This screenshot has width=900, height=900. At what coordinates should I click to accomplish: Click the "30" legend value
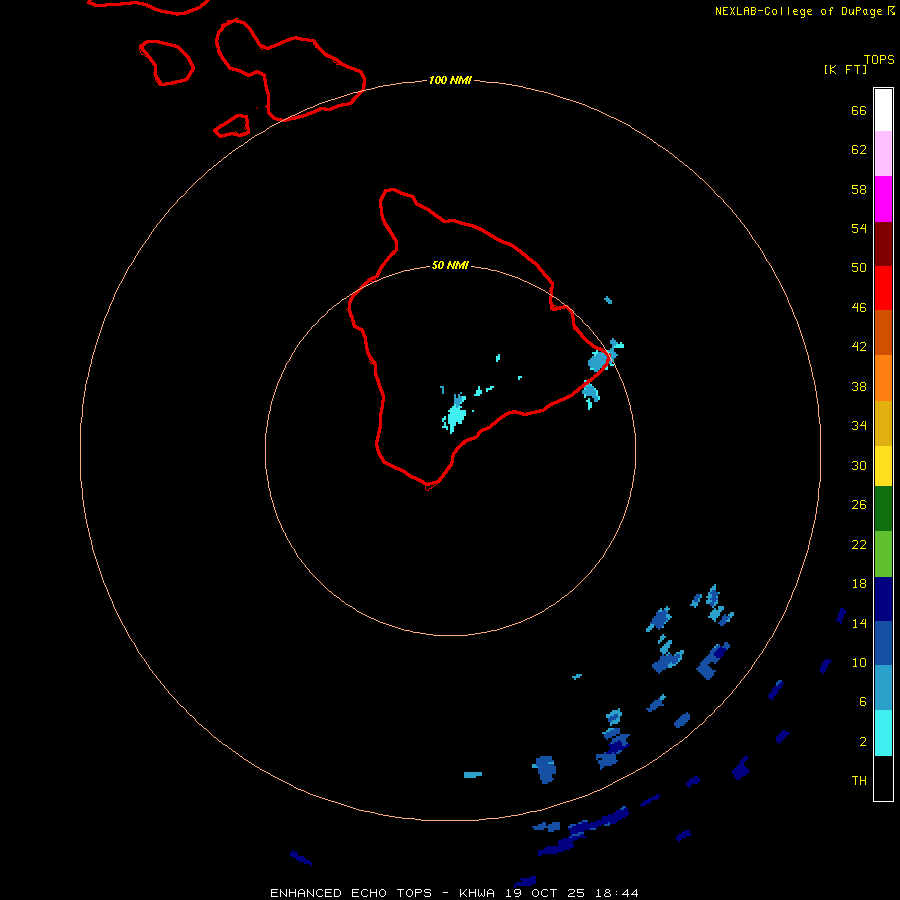pos(859,465)
